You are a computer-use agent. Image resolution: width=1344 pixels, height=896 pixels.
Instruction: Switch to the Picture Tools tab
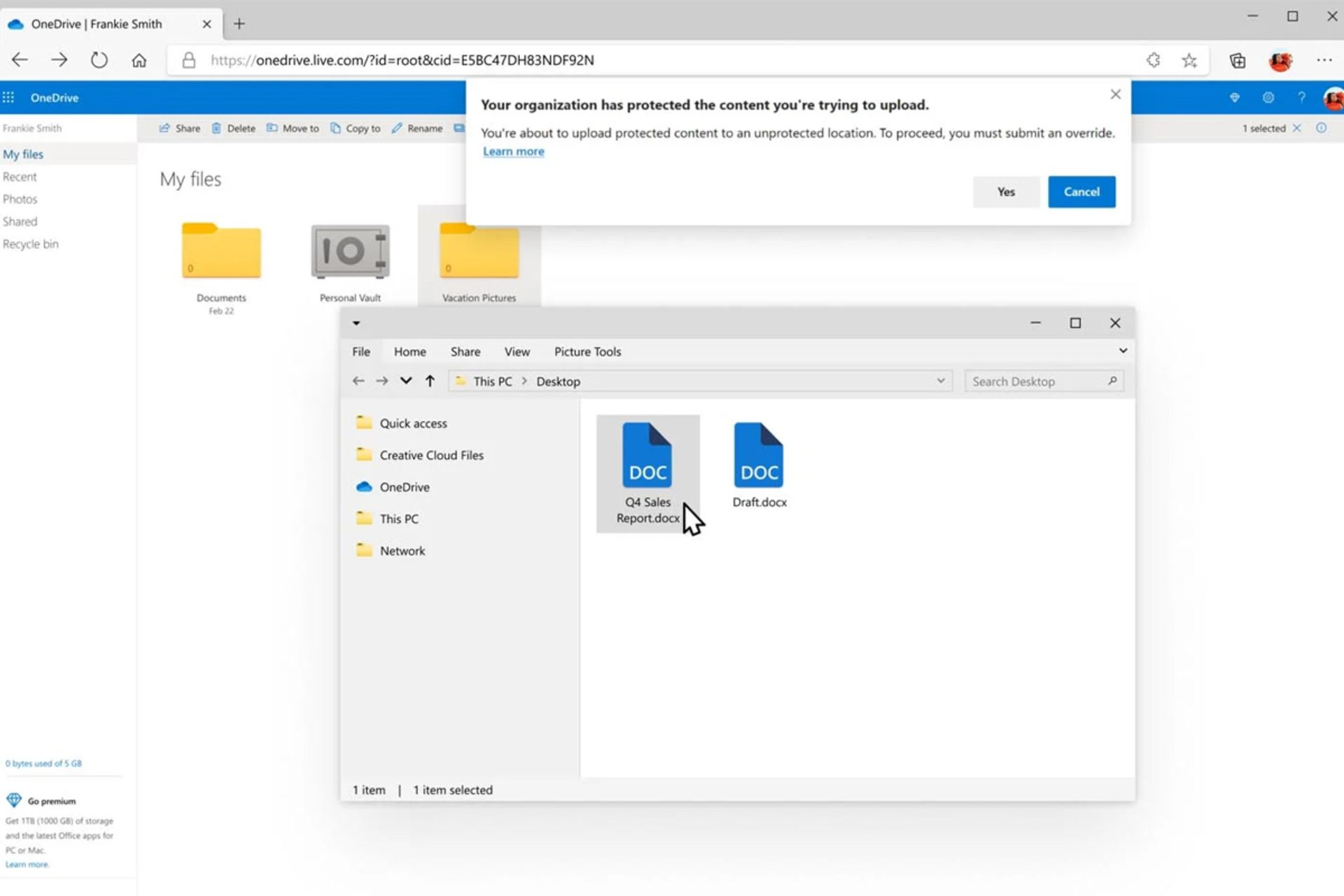click(587, 351)
